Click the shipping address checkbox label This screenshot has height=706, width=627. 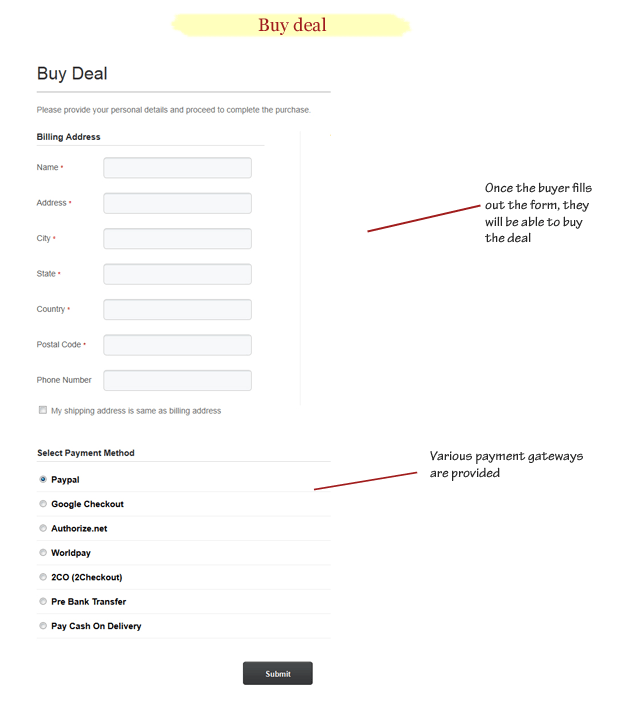136,411
